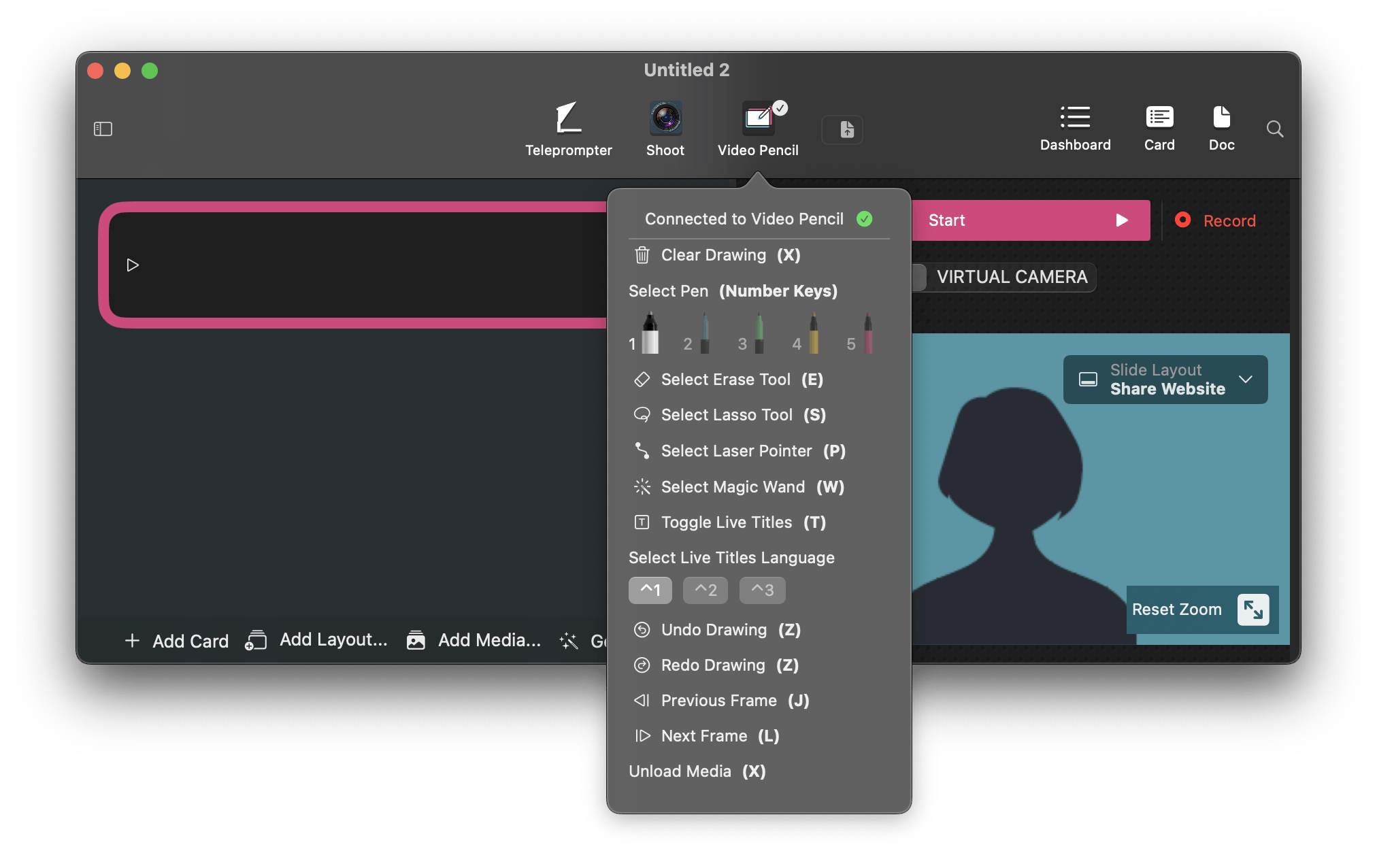Switch to Card view
Screen dimensions: 1377x868
click(1159, 128)
